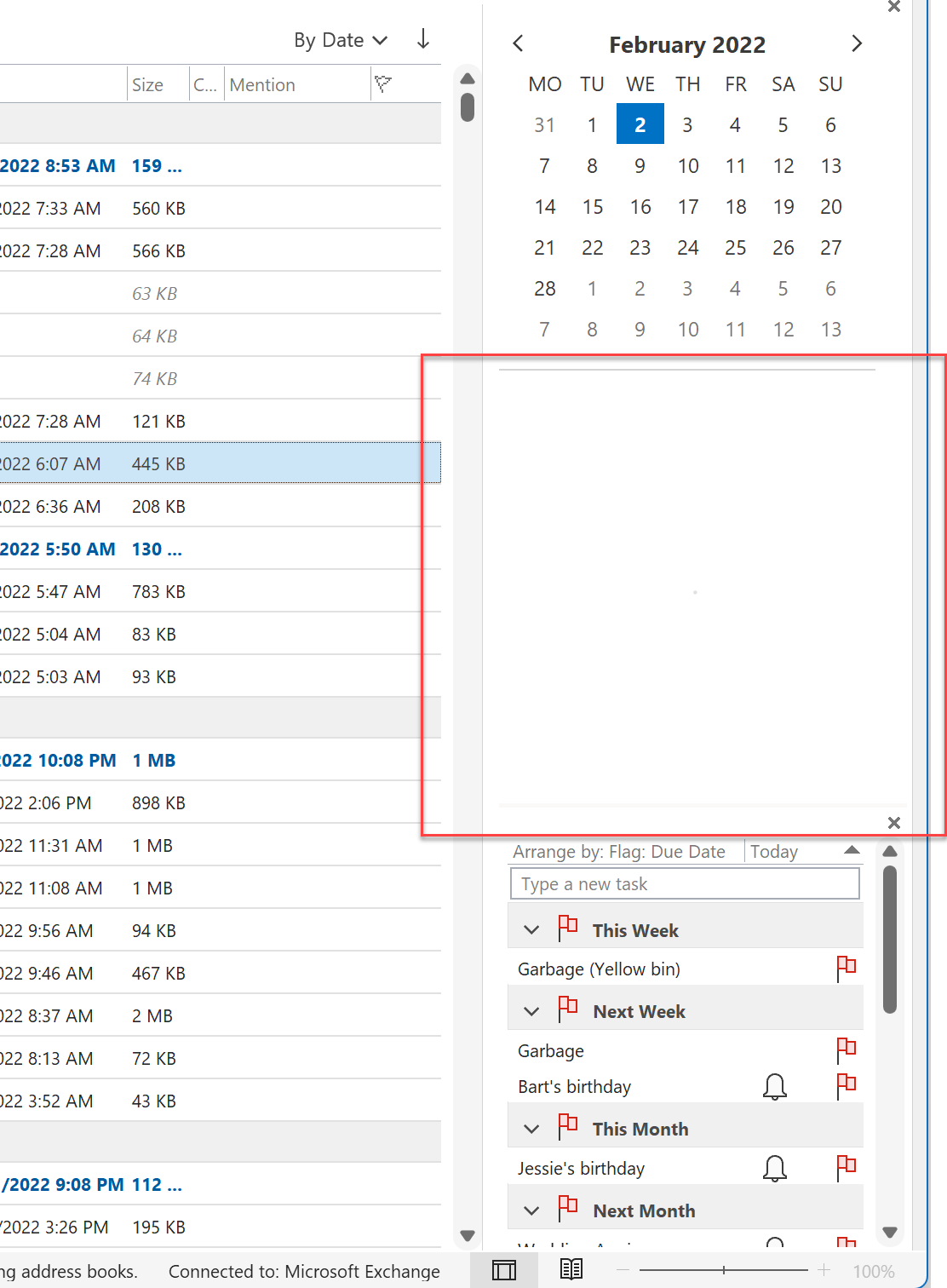Go to the next month in the calendar
The image size is (947, 1288).
pyautogui.click(x=857, y=43)
